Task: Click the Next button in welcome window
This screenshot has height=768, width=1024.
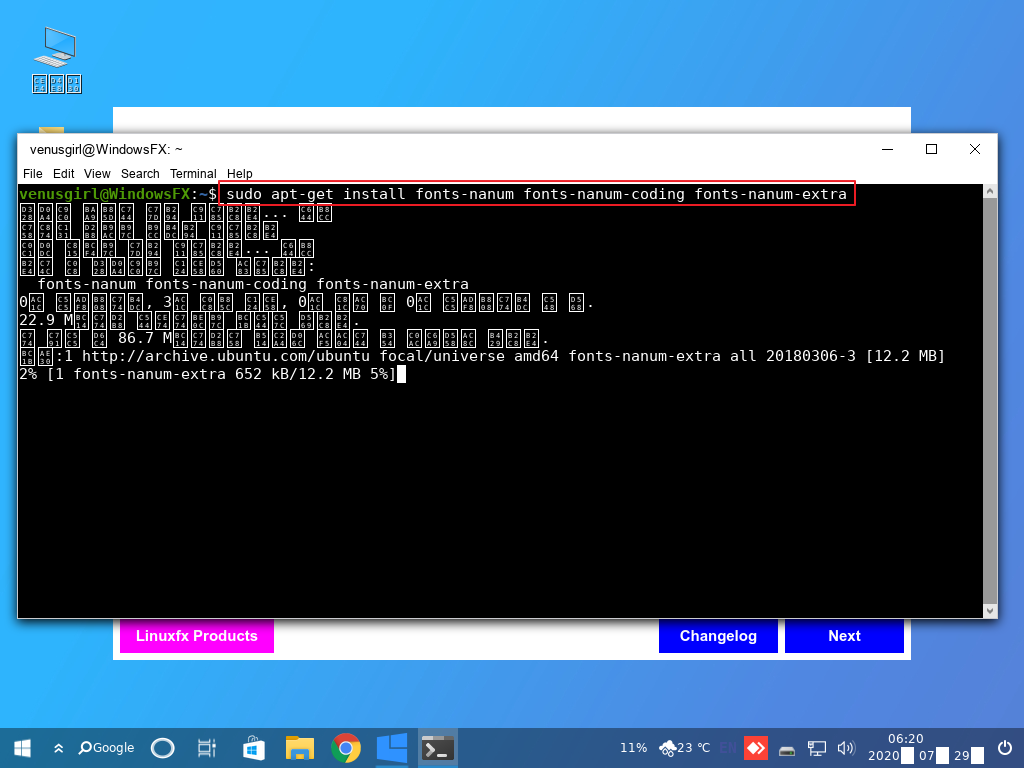Action: (844, 636)
